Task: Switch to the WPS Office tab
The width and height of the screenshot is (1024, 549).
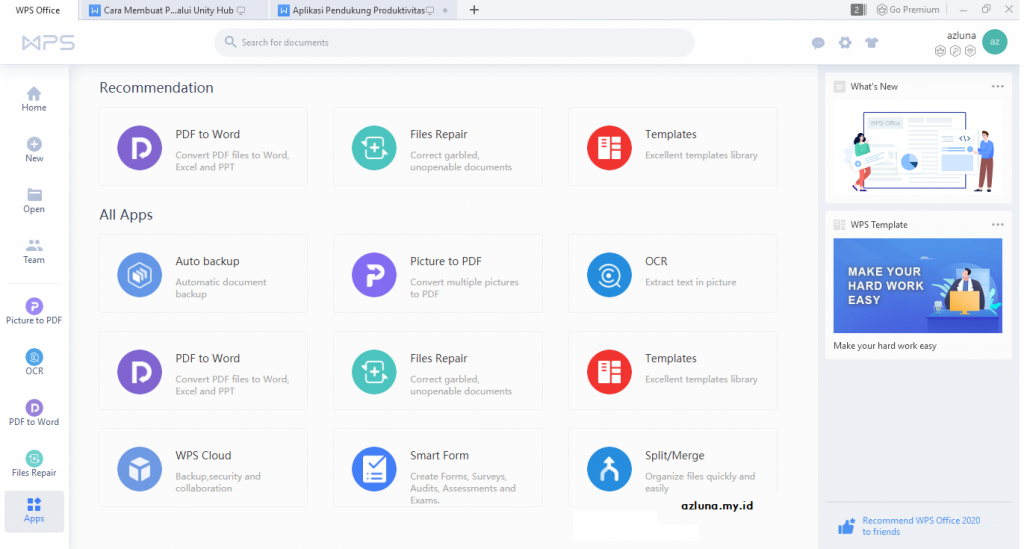Action: click(38, 10)
